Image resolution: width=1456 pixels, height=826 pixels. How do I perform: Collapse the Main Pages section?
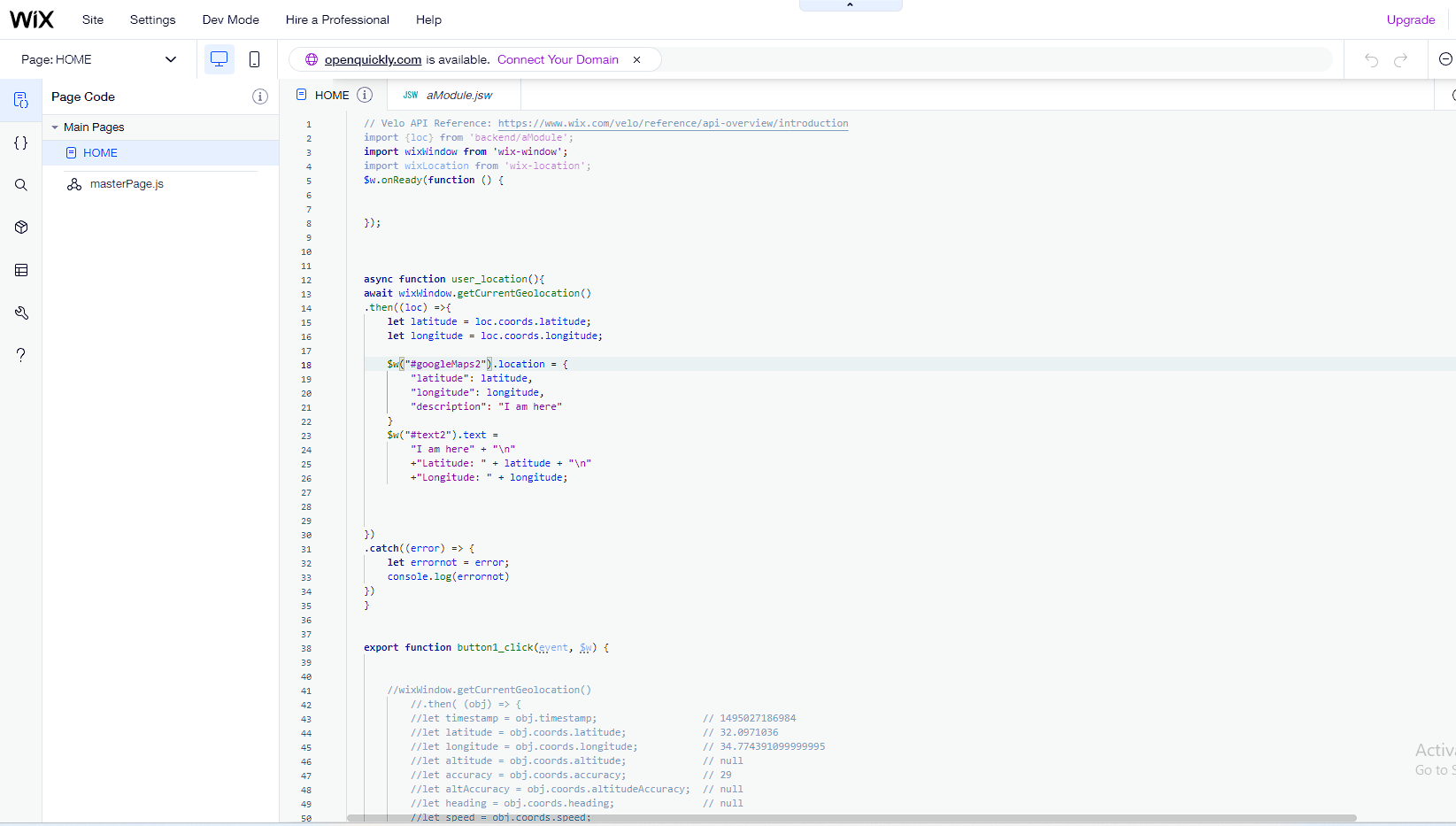click(x=55, y=127)
